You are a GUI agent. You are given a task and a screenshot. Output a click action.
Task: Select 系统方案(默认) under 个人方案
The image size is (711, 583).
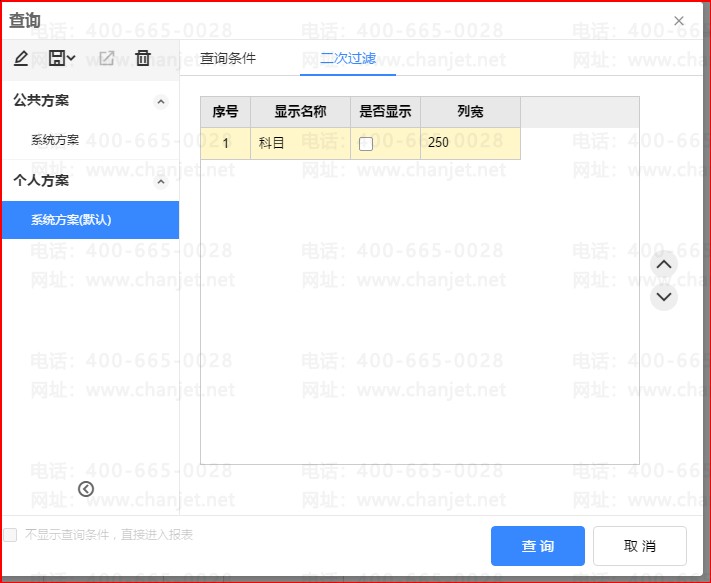pyautogui.click(x=71, y=220)
